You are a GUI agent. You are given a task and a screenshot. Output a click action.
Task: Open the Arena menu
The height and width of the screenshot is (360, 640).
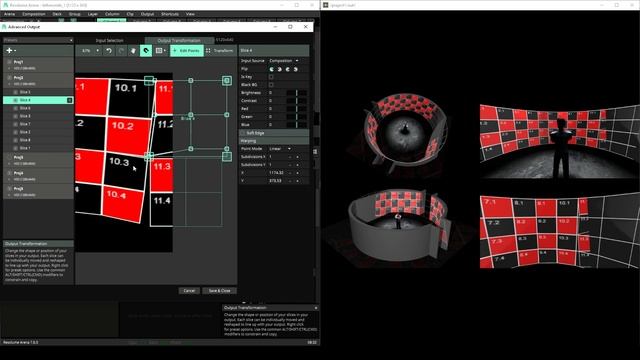click(x=9, y=14)
